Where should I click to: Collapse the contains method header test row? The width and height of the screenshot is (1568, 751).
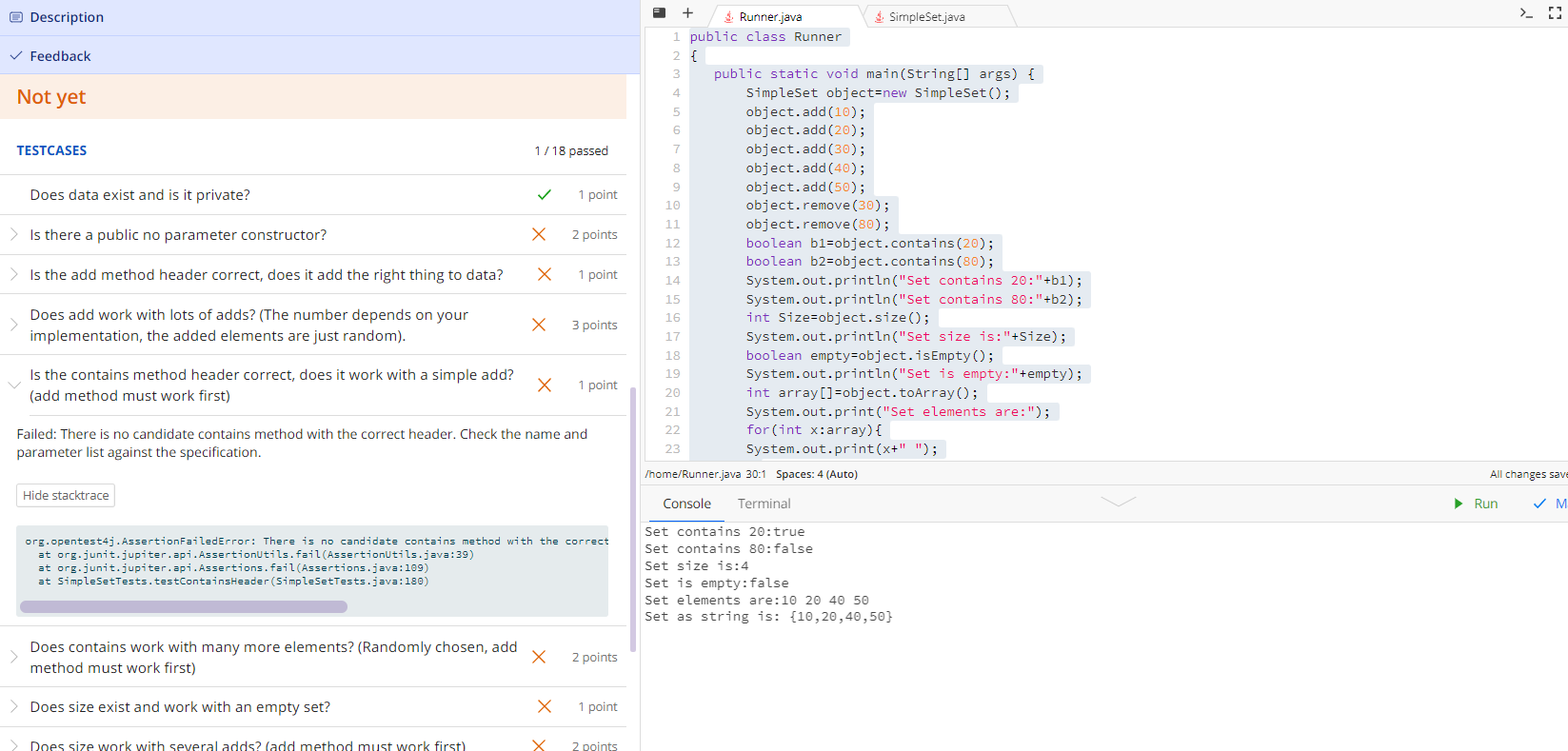tap(14, 385)
